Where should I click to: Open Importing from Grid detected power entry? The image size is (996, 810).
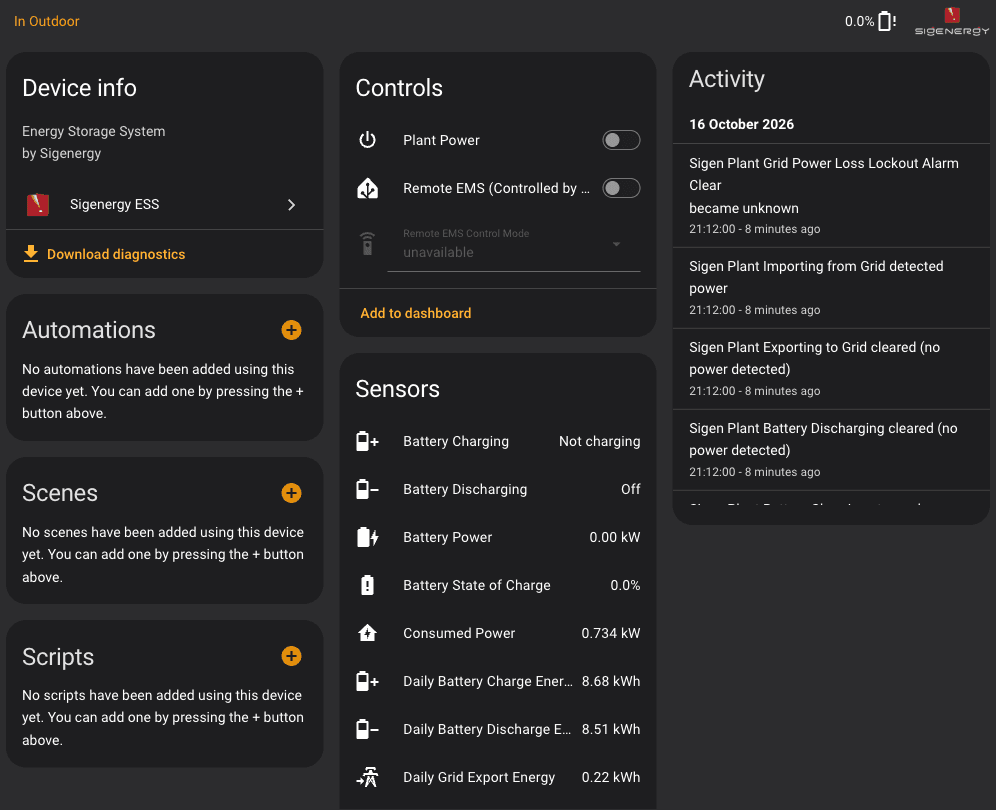[x=831, y=288]
